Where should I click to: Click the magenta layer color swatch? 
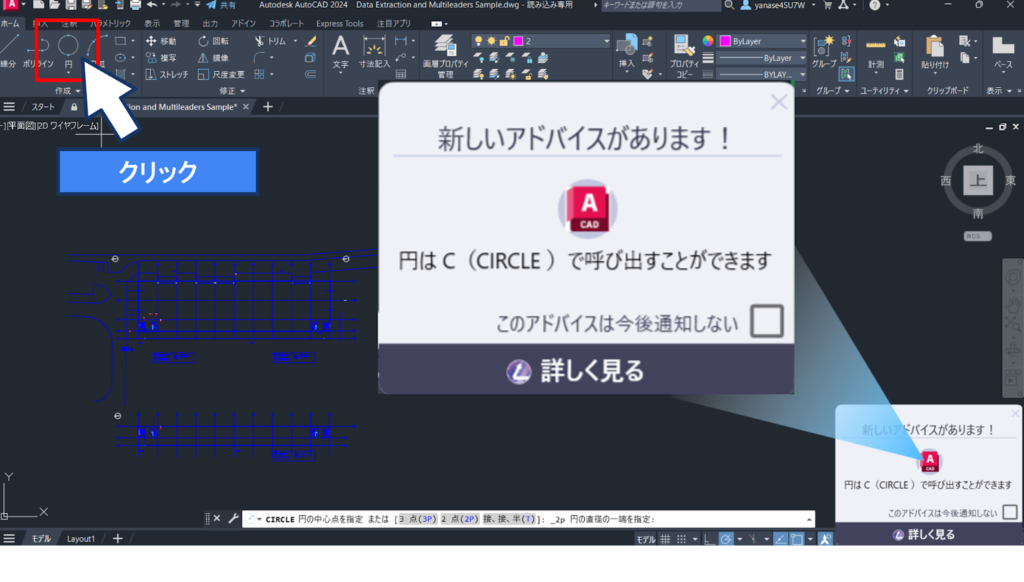(x=519, y=40)
